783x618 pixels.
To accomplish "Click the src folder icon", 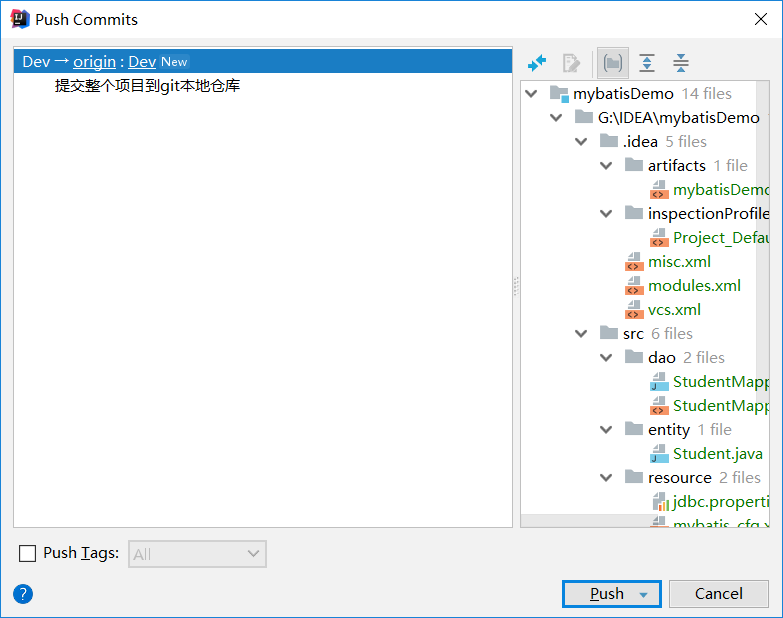I will click(609, 333).
